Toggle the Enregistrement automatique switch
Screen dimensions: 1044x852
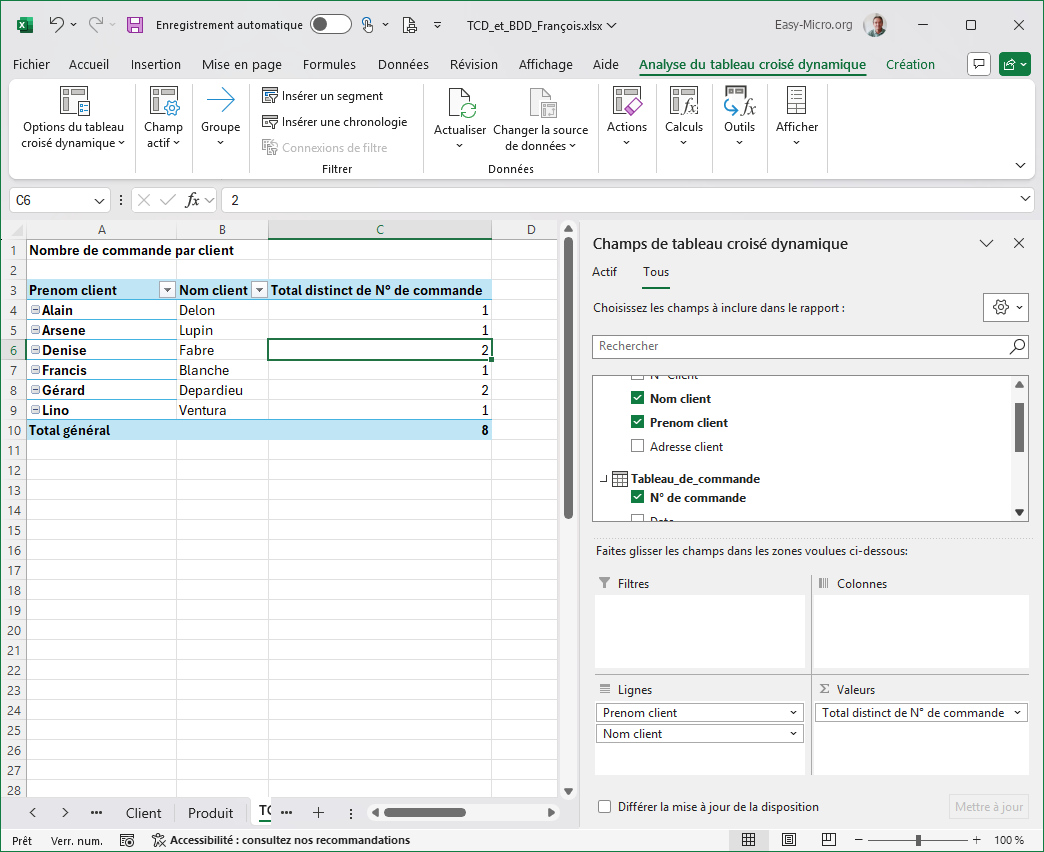tap(330, 25)
